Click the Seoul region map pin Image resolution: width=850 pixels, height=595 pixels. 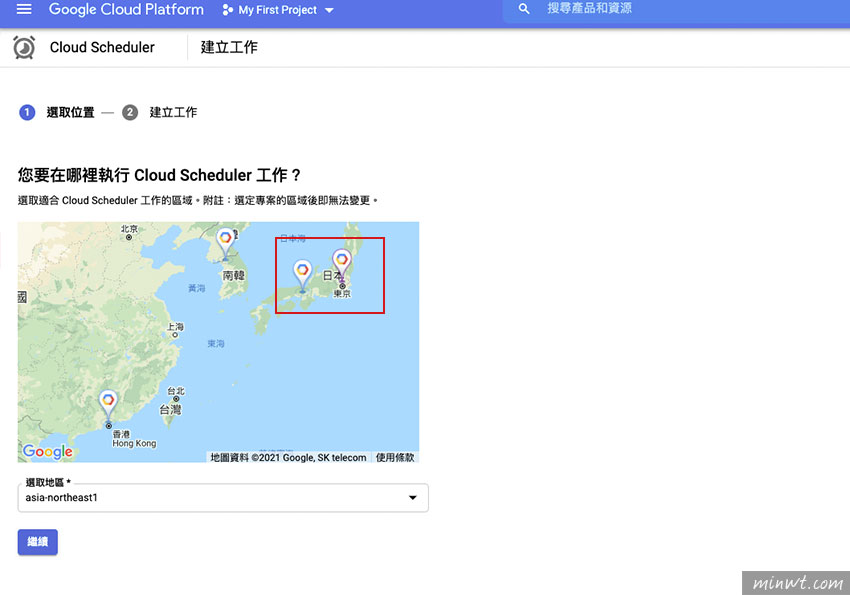point(225,244)
